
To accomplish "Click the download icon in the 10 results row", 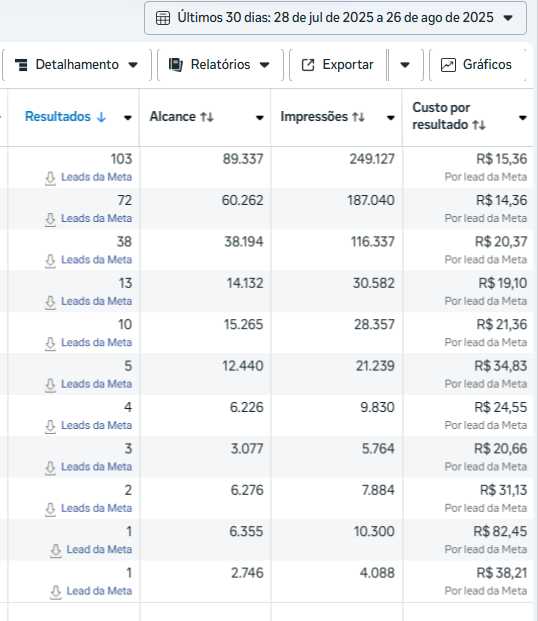I will (50, 344).
